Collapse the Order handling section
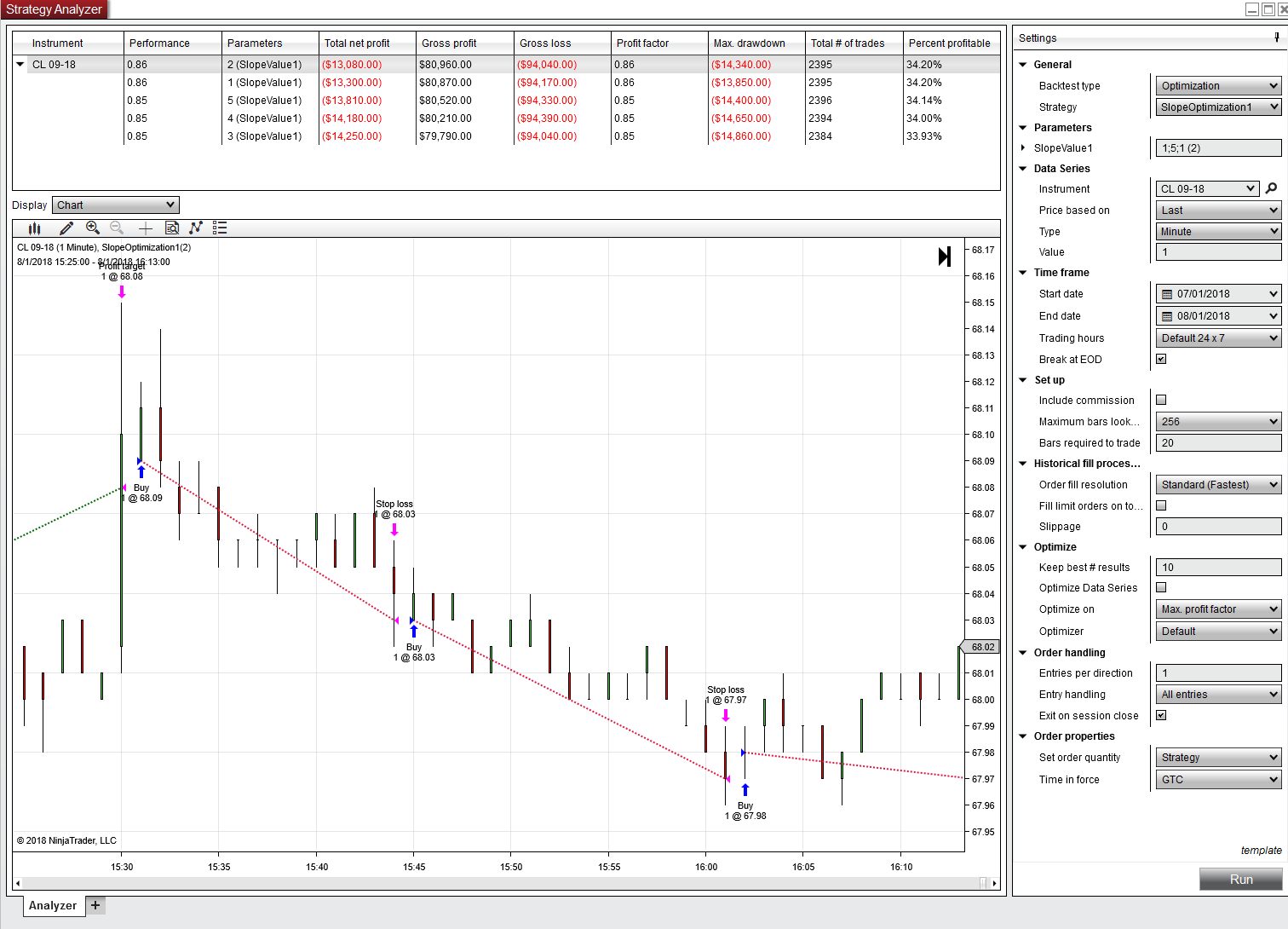 pos(1023,653)
